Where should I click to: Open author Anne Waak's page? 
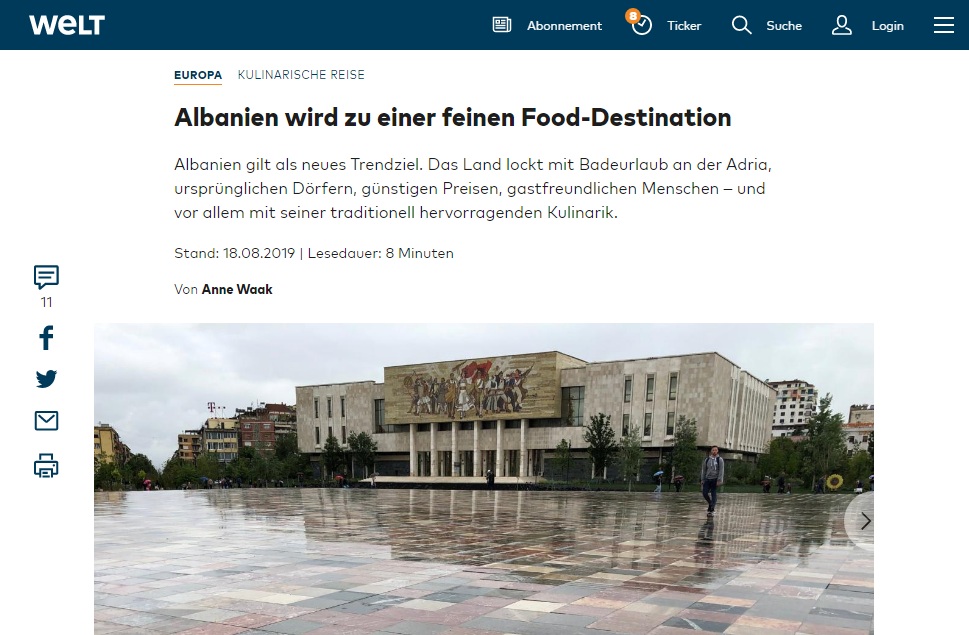(x=237, y=289)
